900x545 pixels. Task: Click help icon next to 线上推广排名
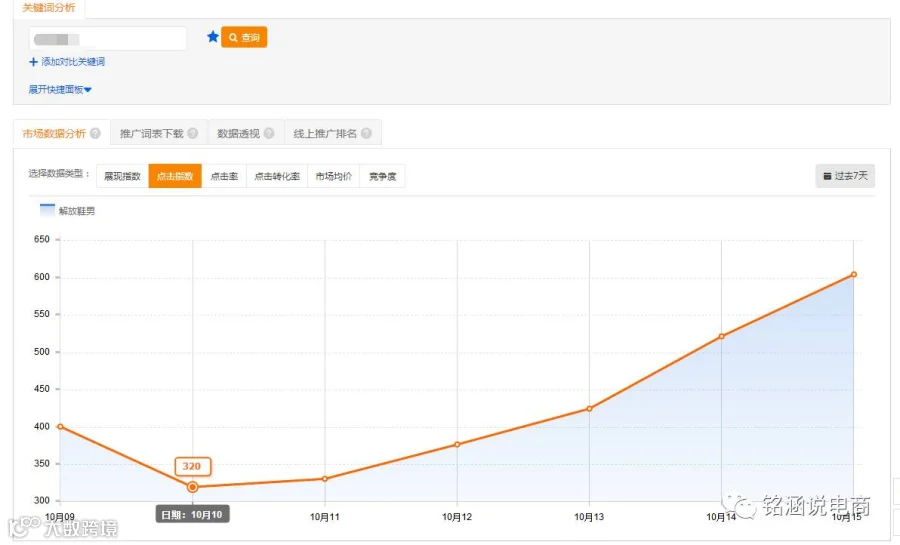coord(366,133)
